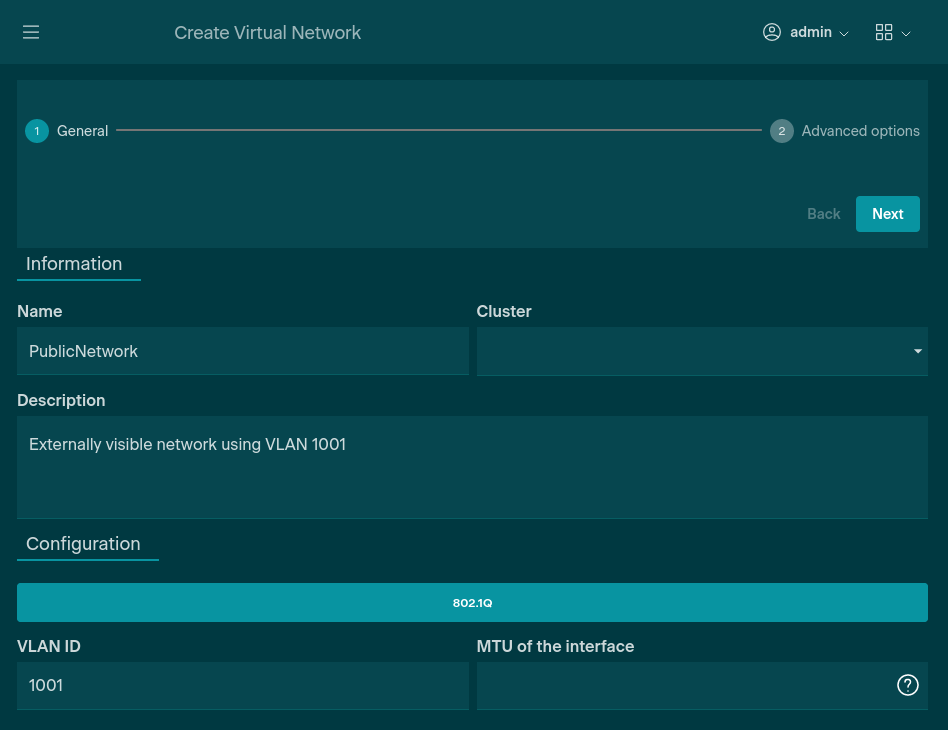Go to the Advanced options step label
948x730 pixels.
[x=860, y=131]
